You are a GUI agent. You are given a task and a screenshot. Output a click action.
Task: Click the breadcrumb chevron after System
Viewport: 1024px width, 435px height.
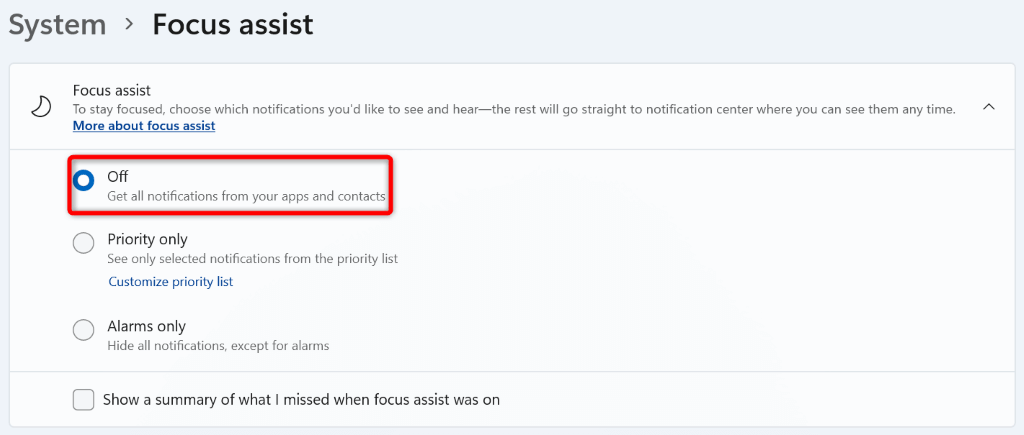pyautogui.click(x=129, y=24)
